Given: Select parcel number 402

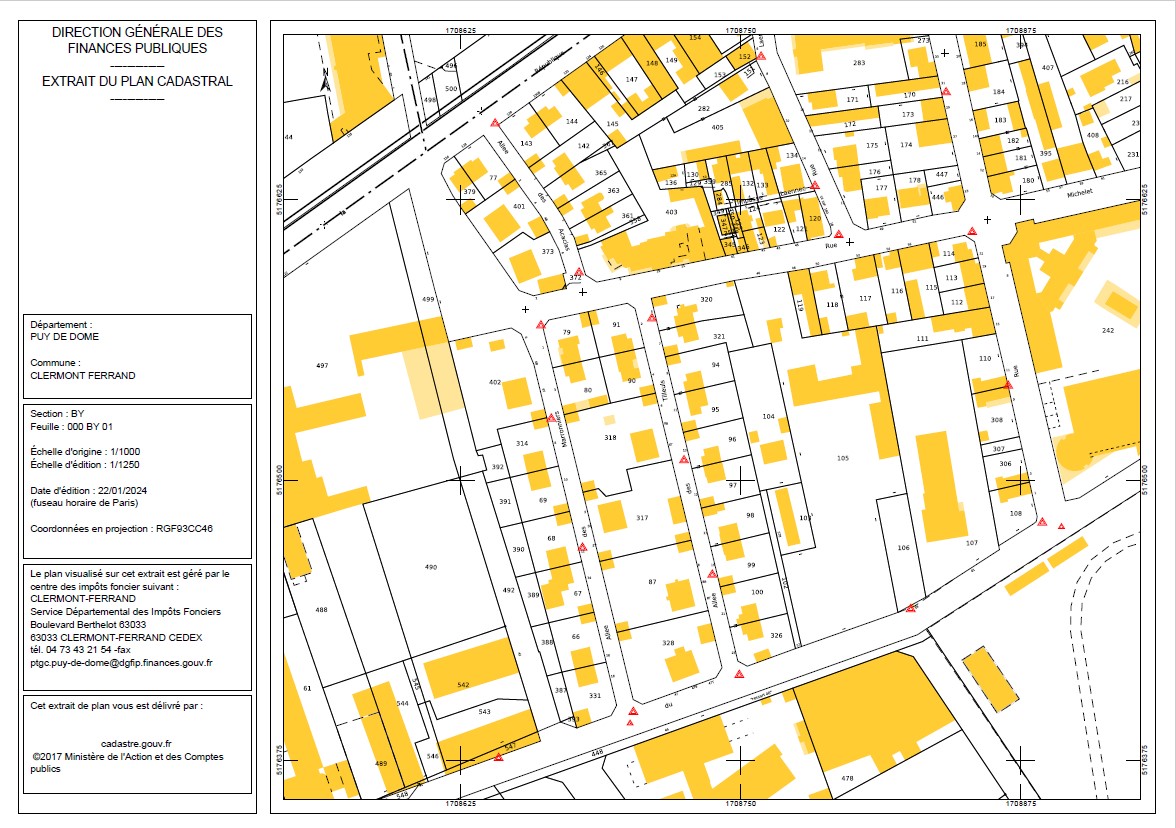Looking at the screenshot, I should click(x=494, y=382).
